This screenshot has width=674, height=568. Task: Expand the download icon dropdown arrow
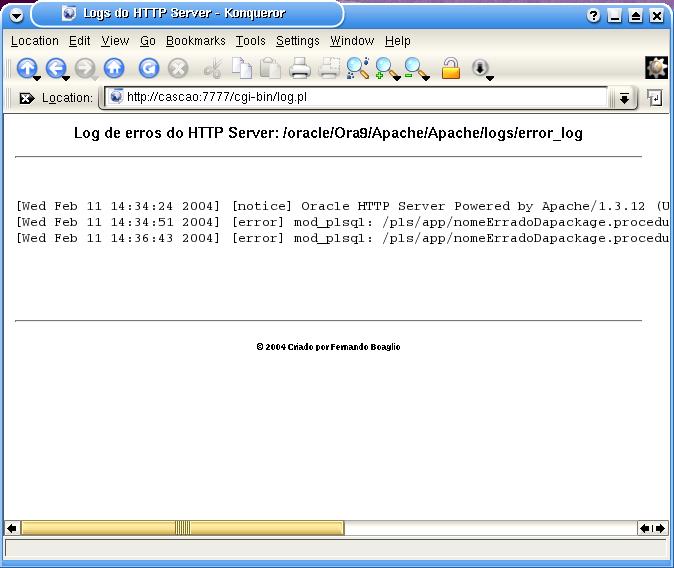(x=490, y=78)
